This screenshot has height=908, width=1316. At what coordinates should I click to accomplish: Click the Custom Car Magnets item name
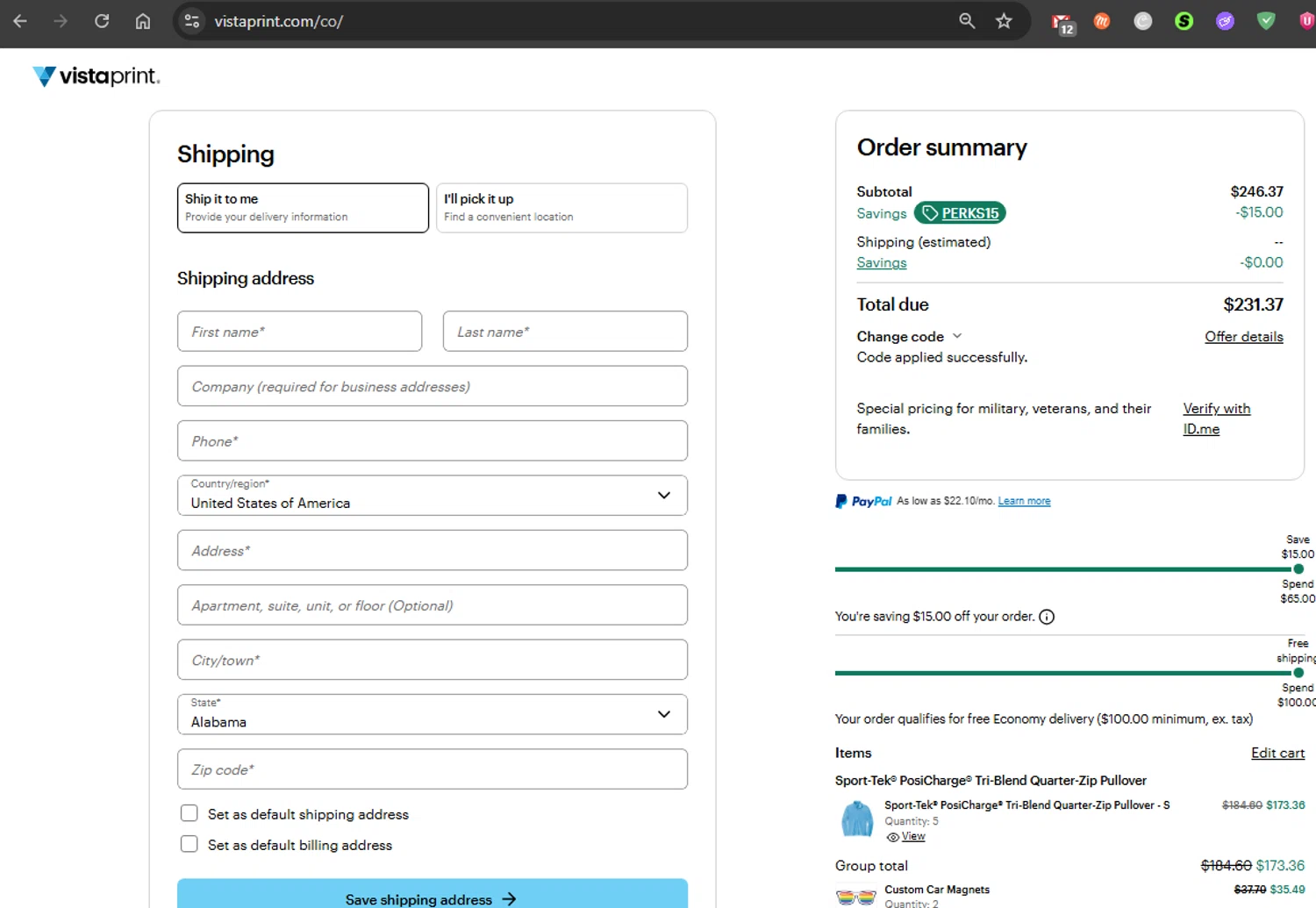tap(937, 890)
